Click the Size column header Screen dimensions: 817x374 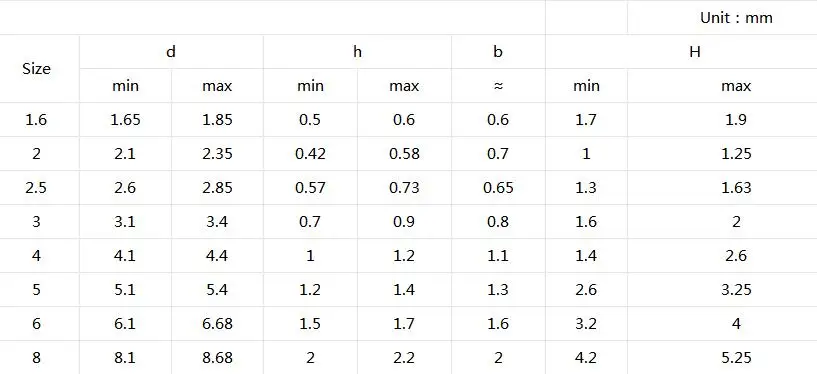pos(36,69)
